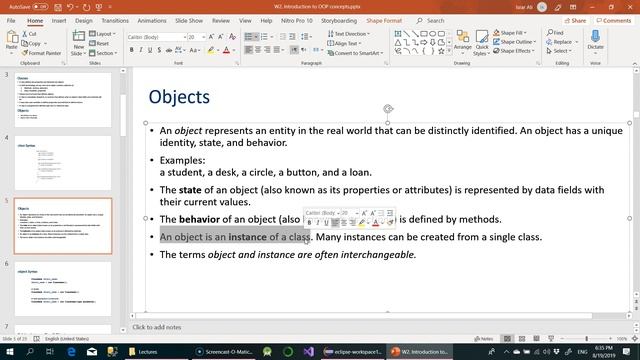Toggle the Notes button in status bar

(484, 339)
